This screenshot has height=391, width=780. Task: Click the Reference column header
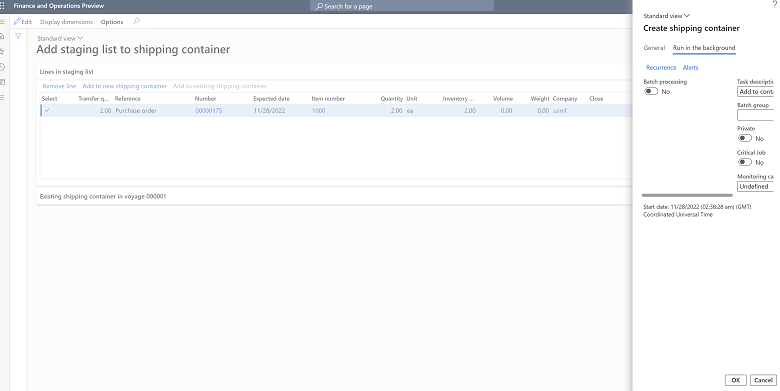click(127, 98)
